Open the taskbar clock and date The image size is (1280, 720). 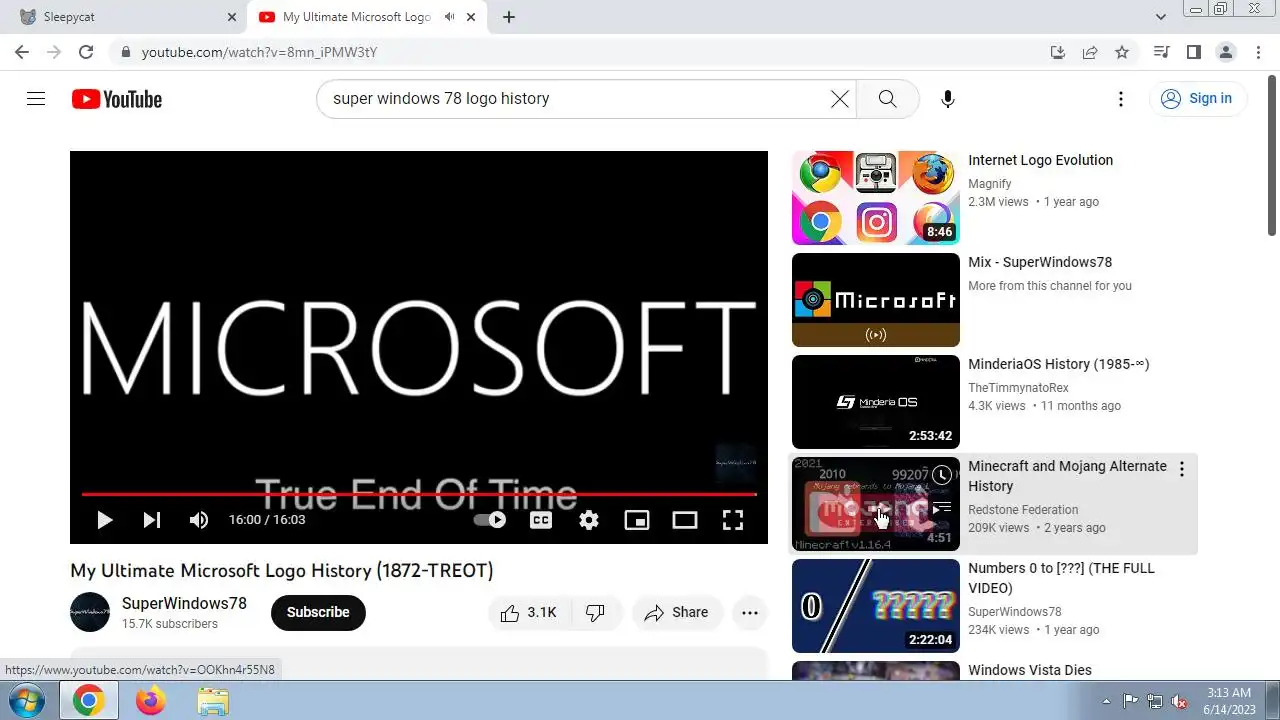pos(1228,701)
